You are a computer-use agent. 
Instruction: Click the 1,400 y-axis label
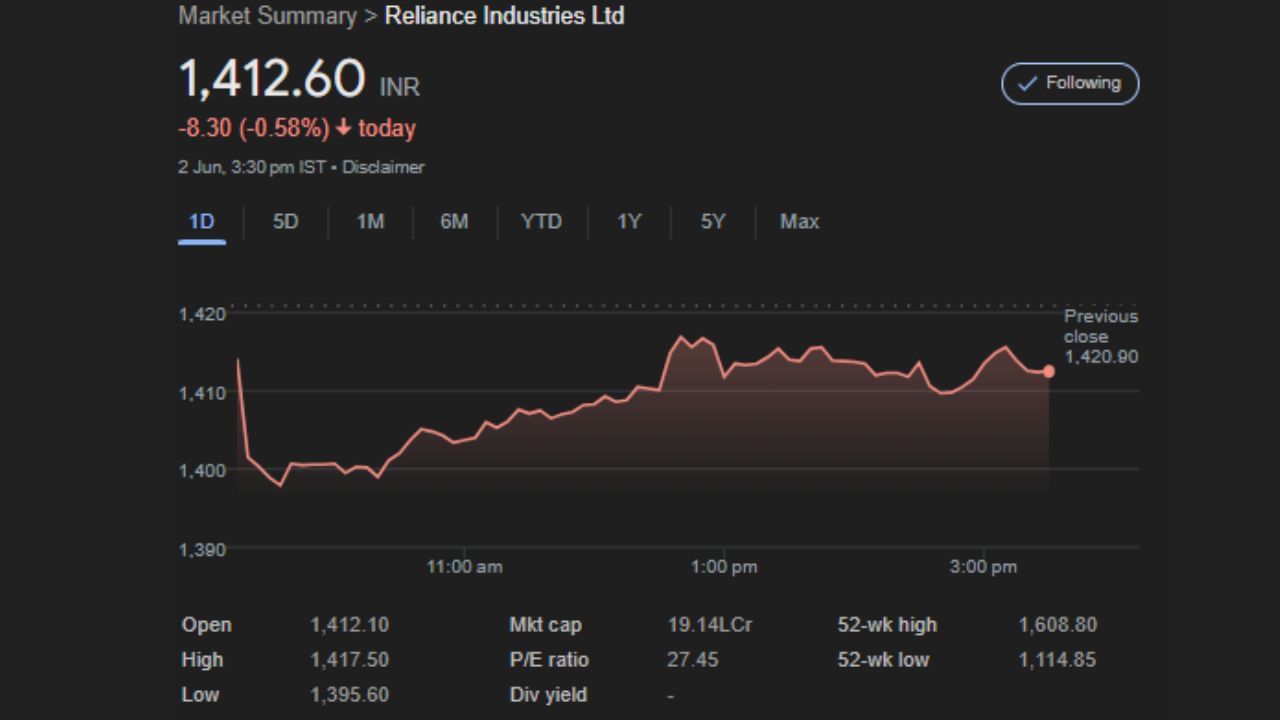[x=203, y=470]
